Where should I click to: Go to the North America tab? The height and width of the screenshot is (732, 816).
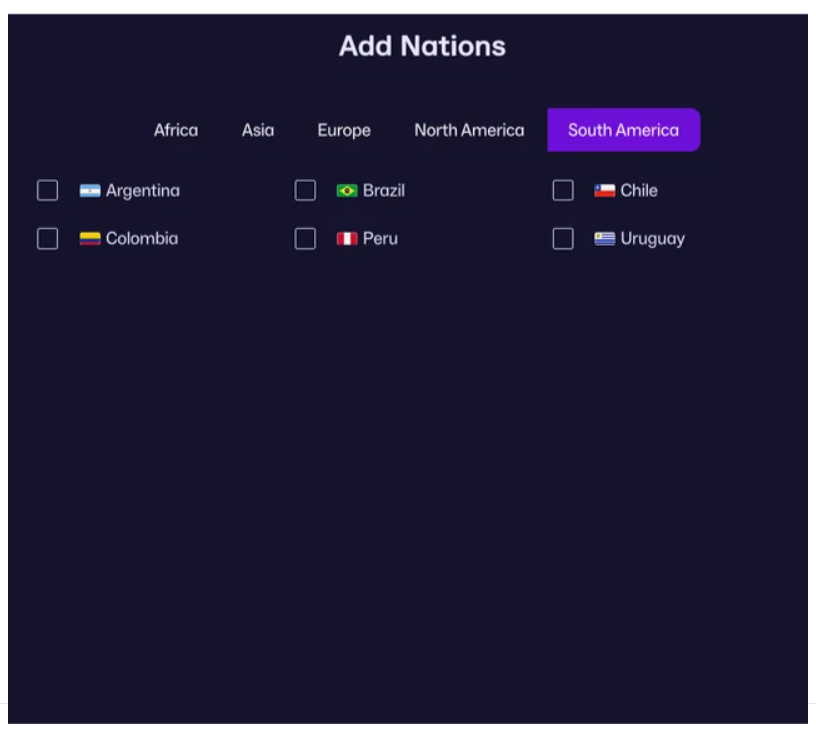pyautogui.click(x=469, y=130)
